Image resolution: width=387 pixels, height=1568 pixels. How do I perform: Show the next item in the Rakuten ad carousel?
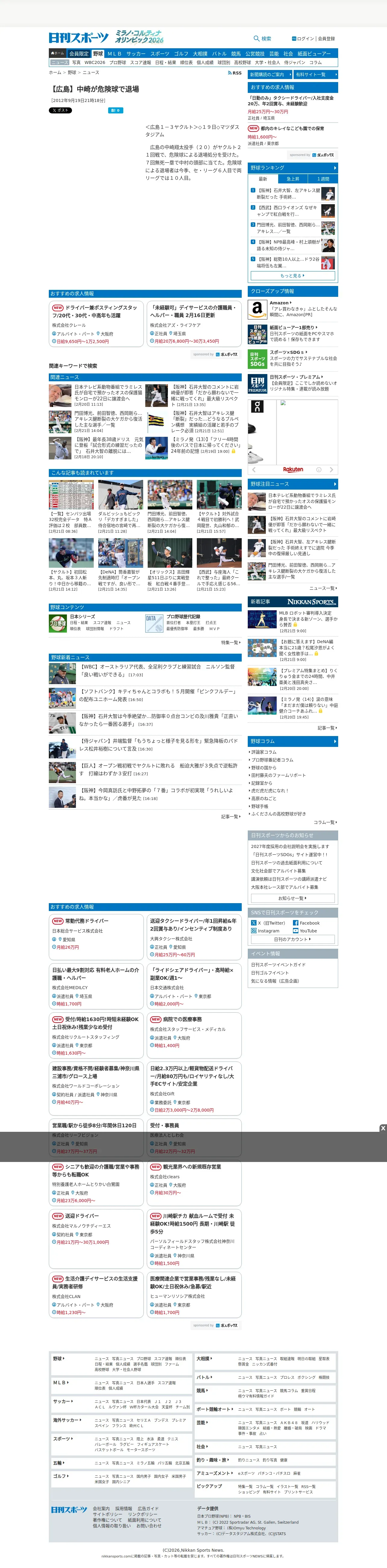coord(332,469)
